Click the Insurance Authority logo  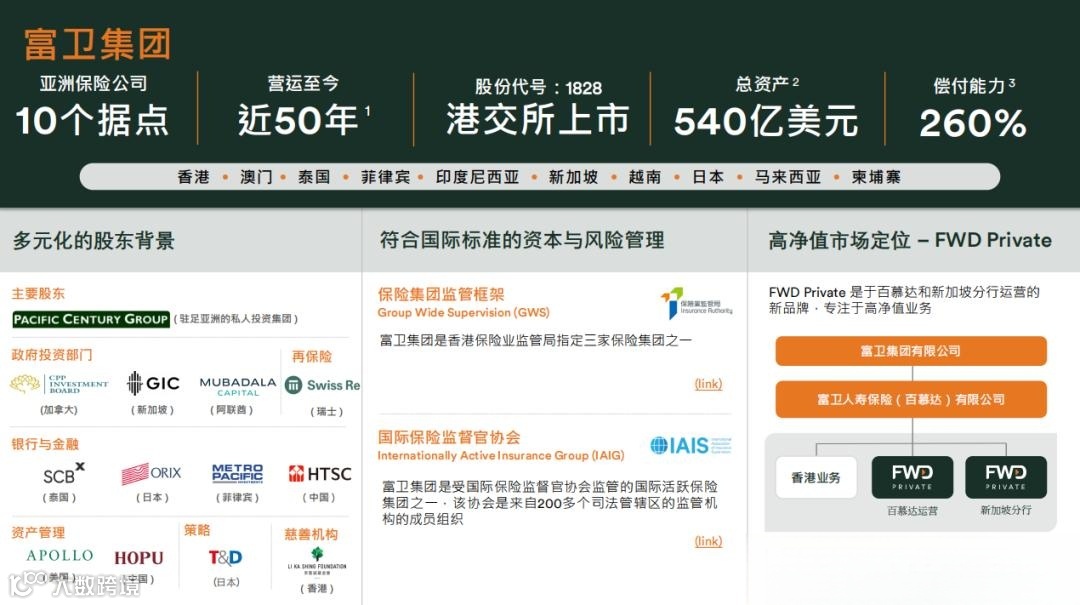tap(696, 304)
